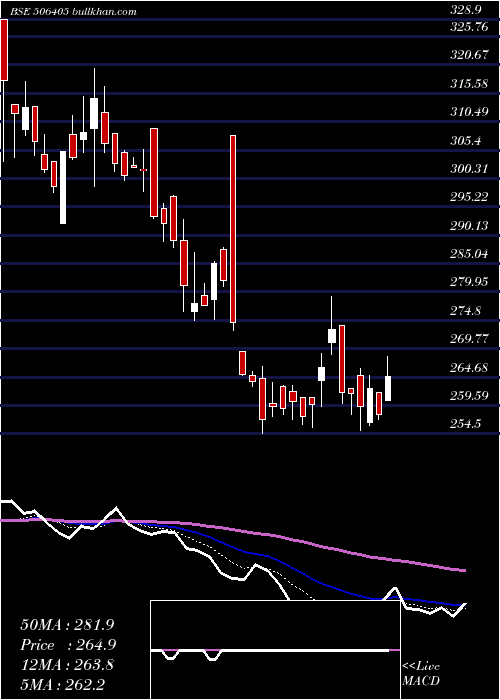Click the large white candle near 292-305

[63, 187]
